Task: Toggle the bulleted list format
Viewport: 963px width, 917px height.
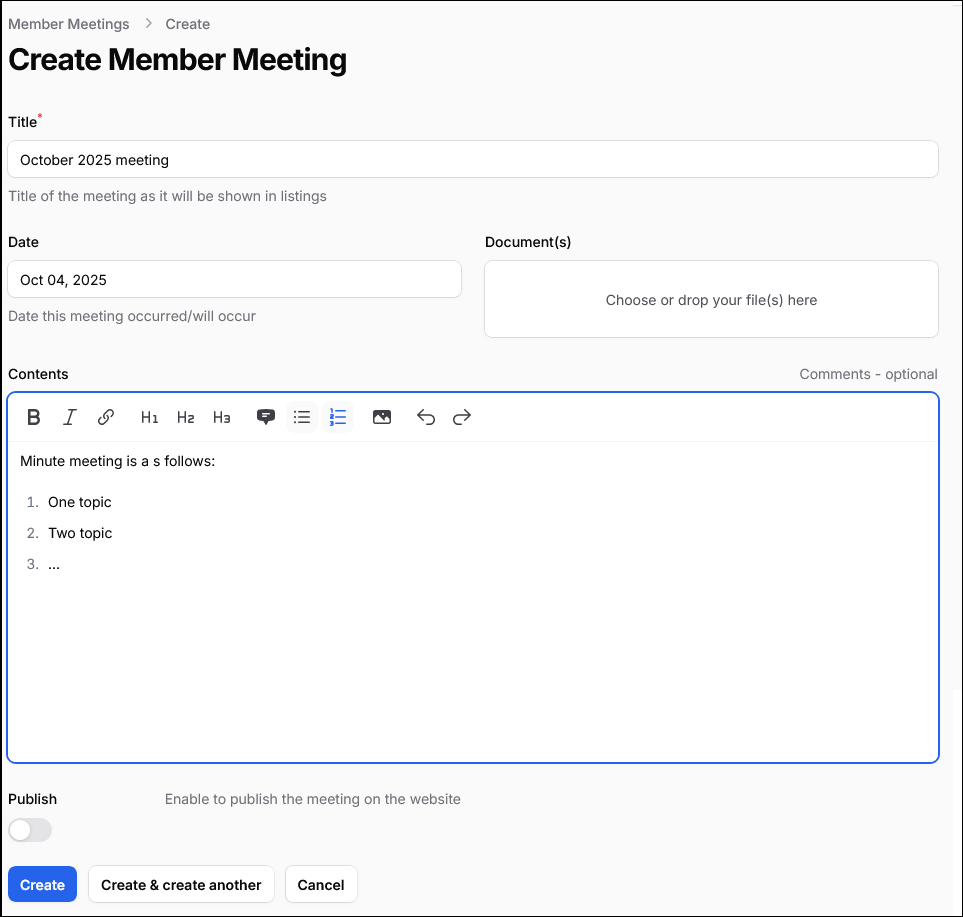Action: click(302, 417)
